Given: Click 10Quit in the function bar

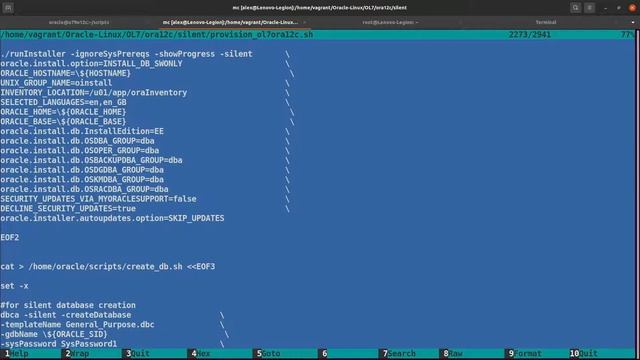Looking at the screenshot, I should [x=583, y=353].
